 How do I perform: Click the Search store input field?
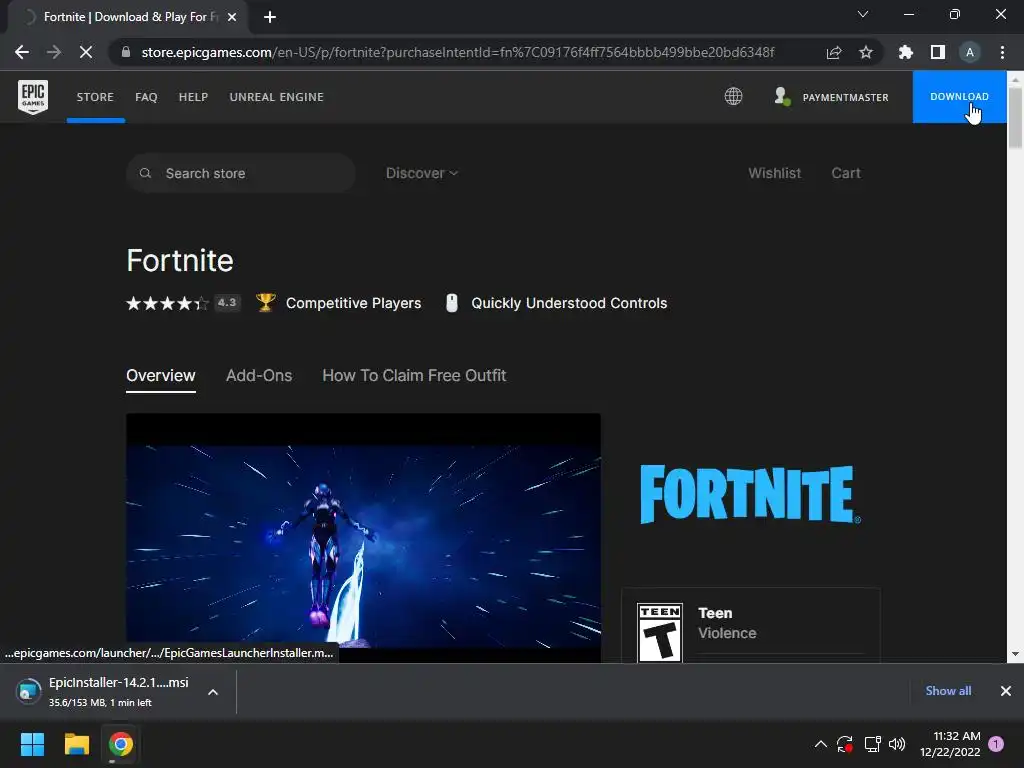click(241, 173)
